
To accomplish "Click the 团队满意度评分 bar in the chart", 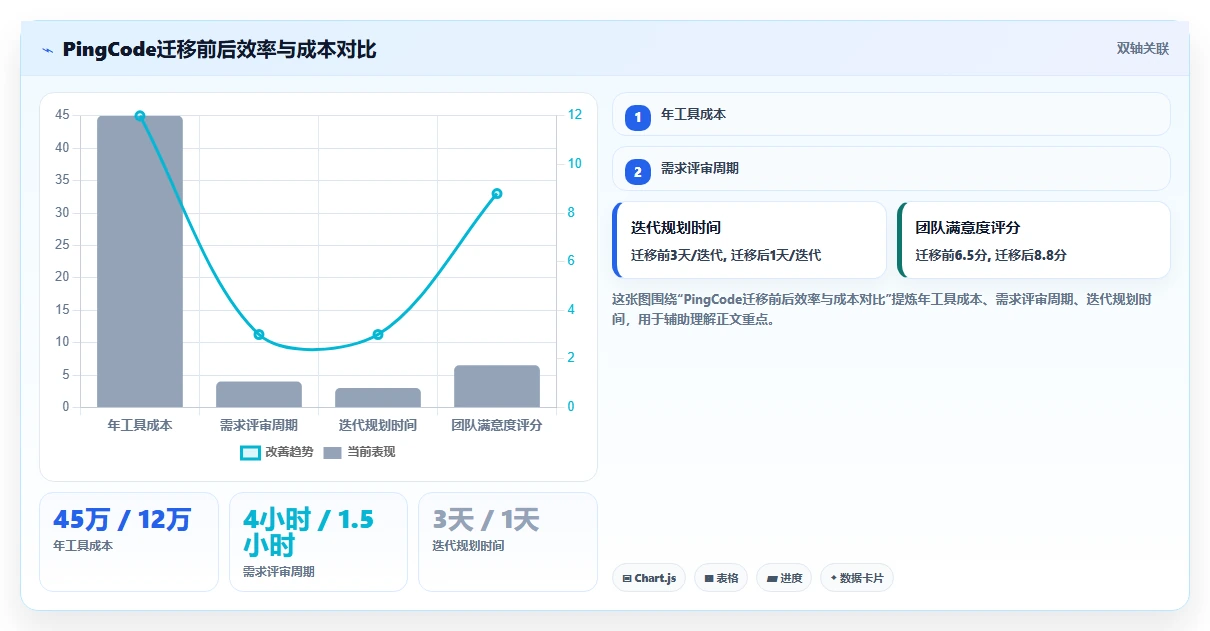I will (497, 386).
